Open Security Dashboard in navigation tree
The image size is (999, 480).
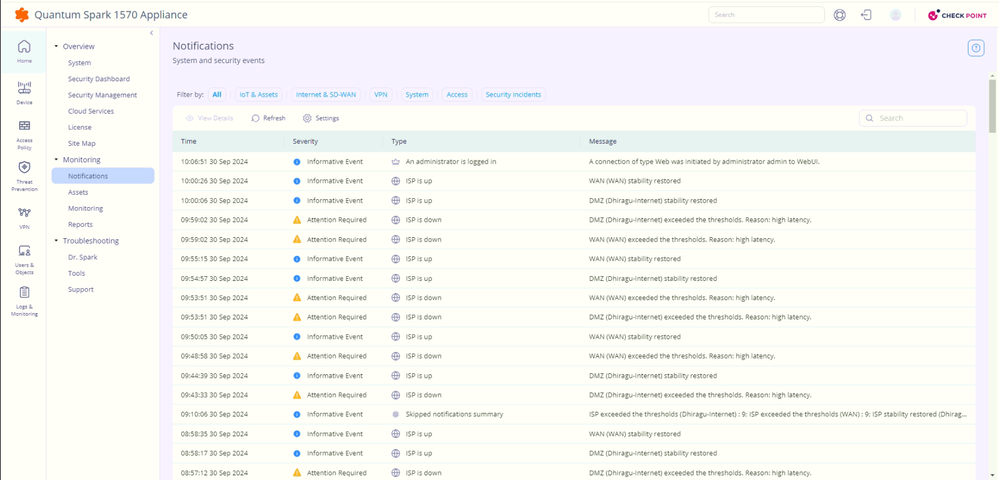(98, 79)
